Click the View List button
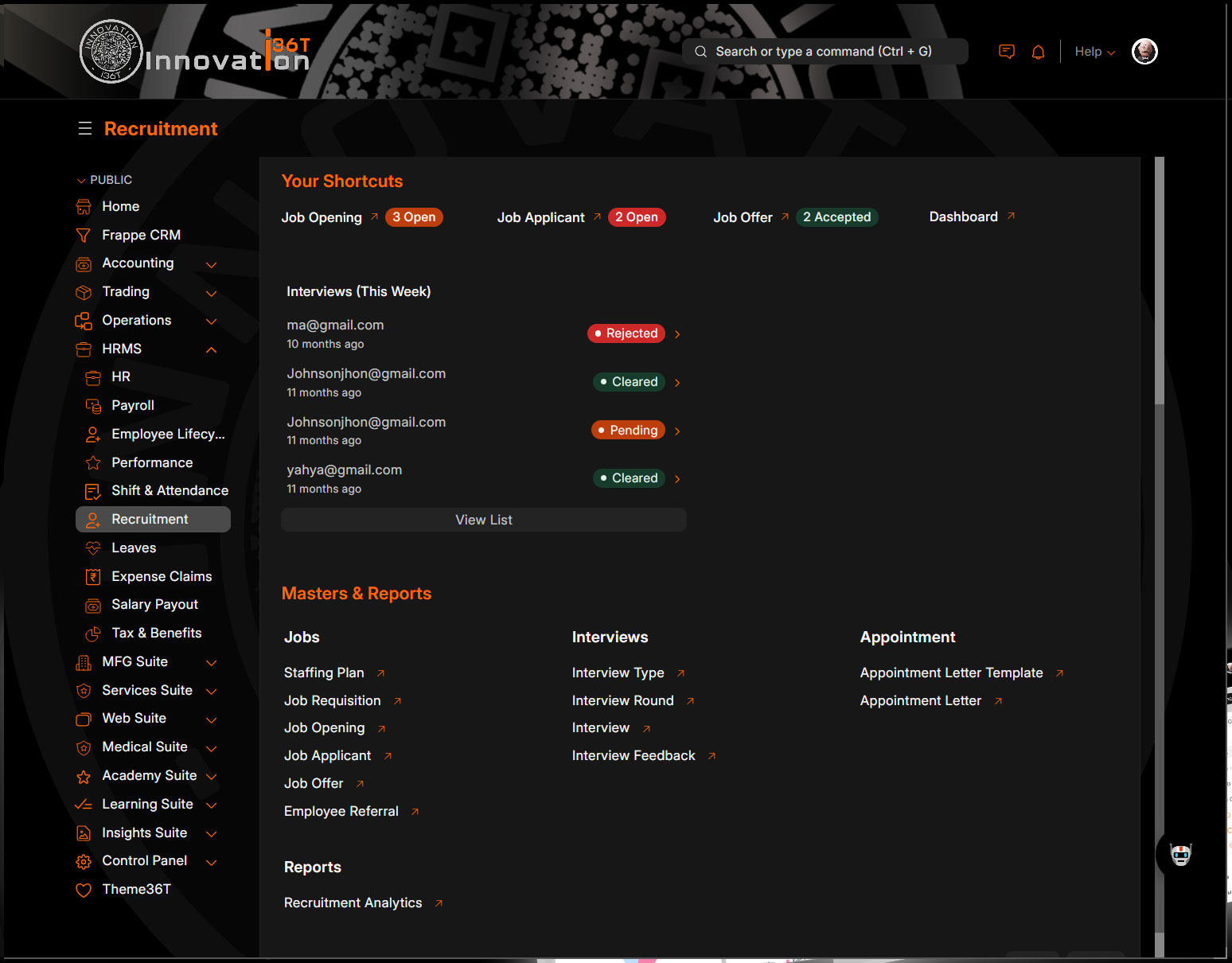This screenshot has height=963, width=1232. pos(483,520)
